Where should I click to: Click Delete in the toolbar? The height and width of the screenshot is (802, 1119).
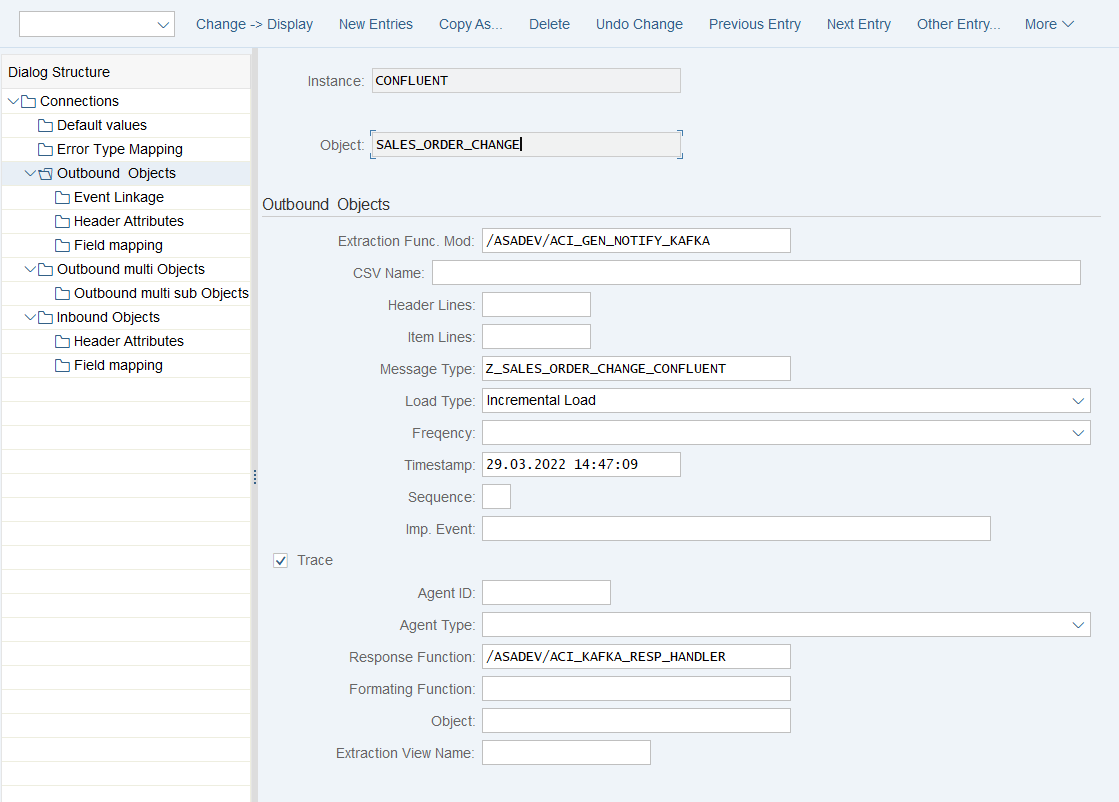pyautogui.click(x=550, y=24)
